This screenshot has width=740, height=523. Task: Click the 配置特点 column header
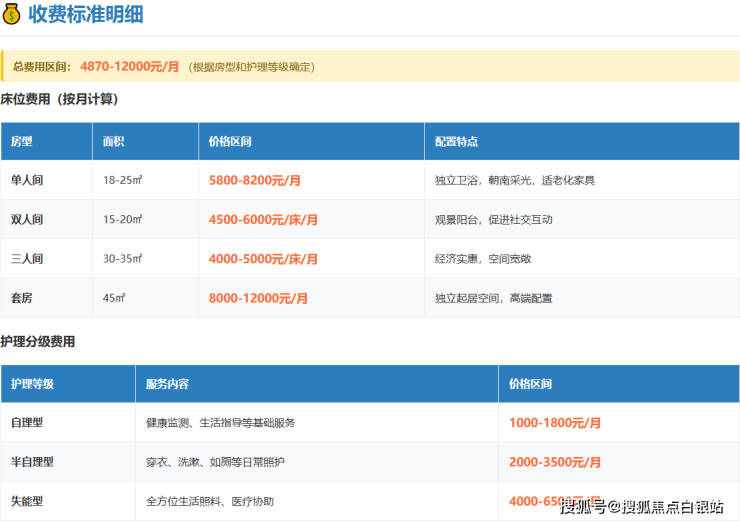tap(458, 141)
